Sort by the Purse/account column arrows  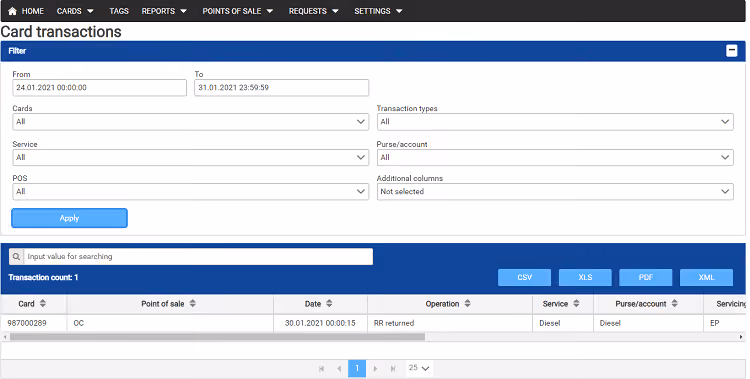click(x=674, y=303)
